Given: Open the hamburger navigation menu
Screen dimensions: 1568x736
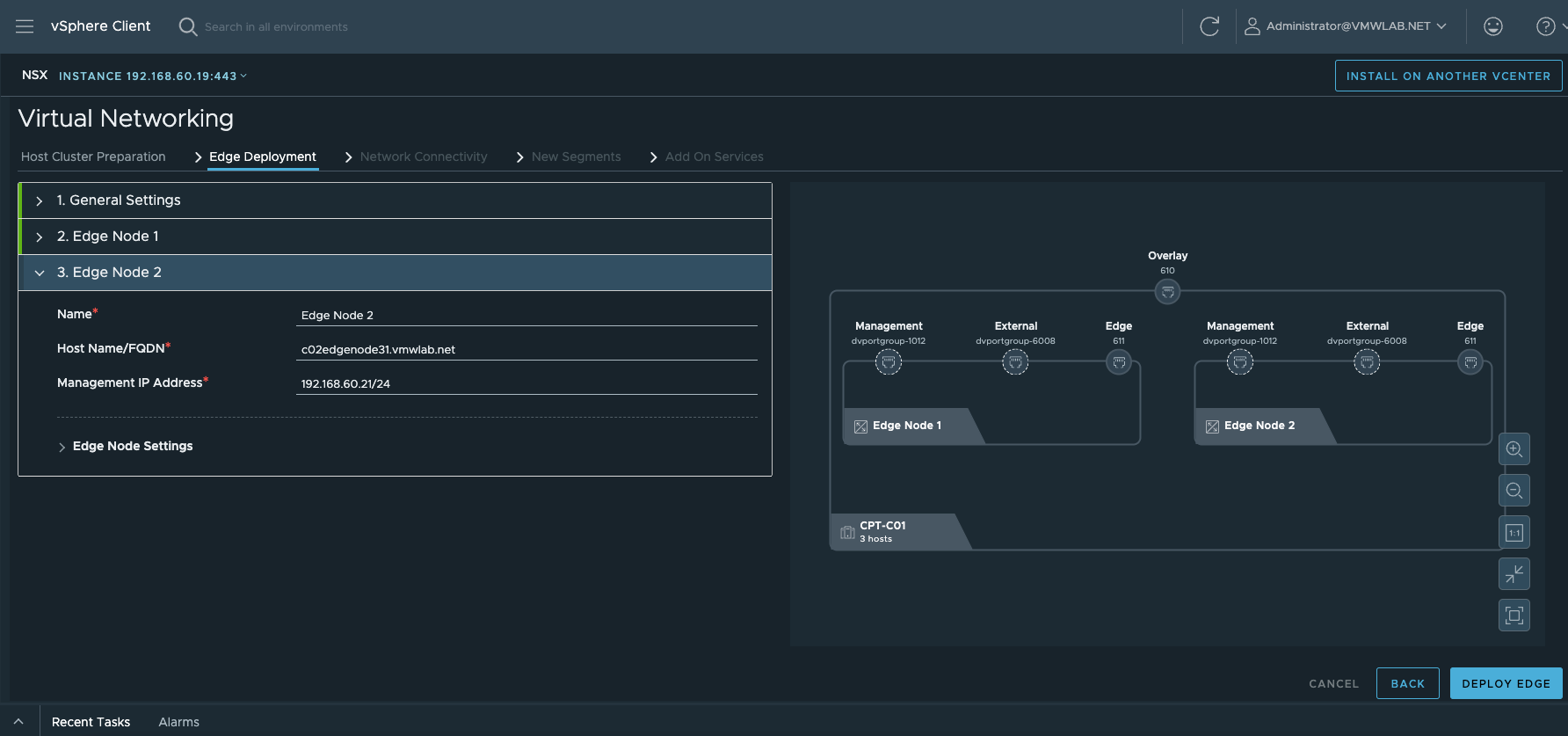Looking at the screenshot, I should [x=25, y=26].
